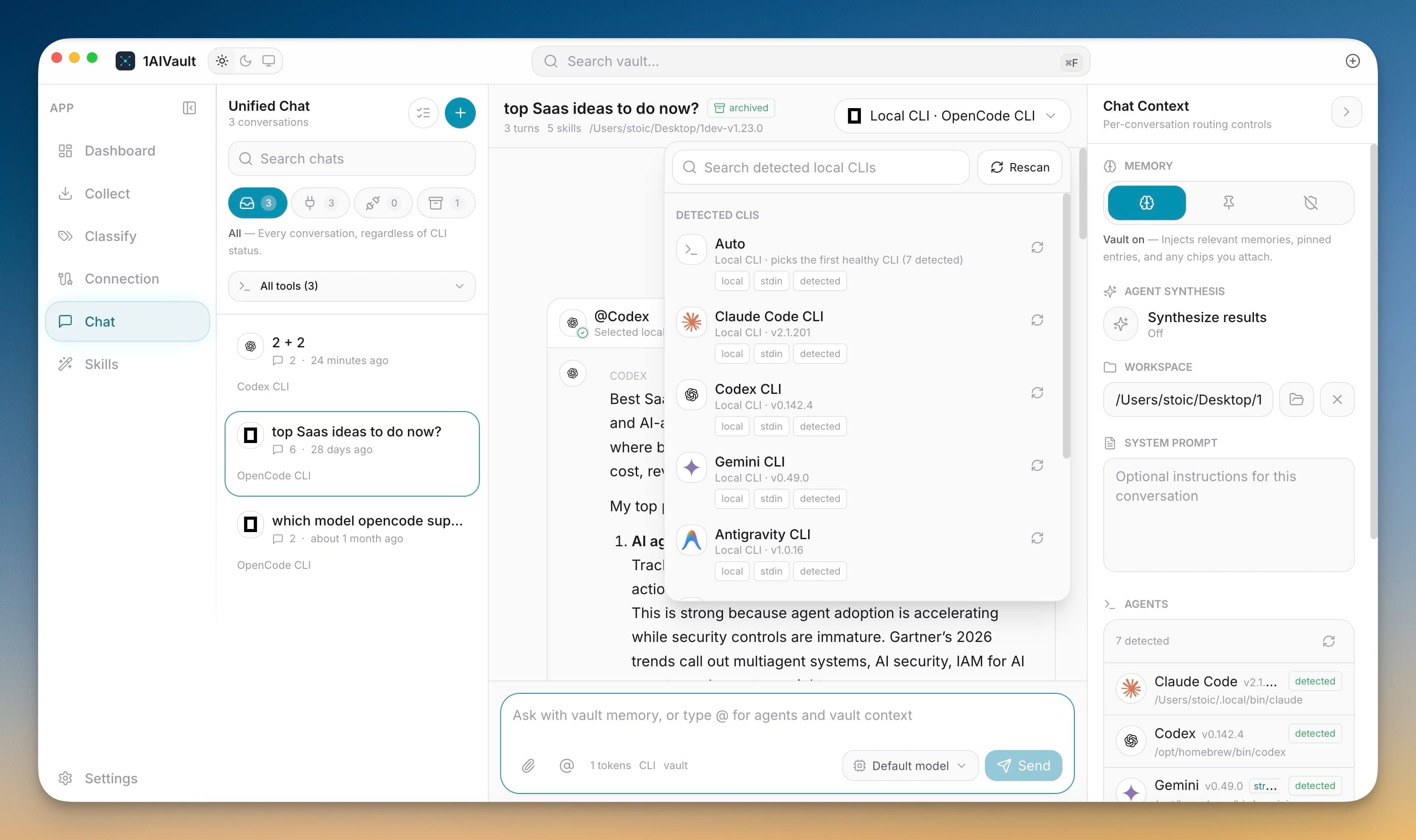Click the chat messages scrollbar
The width and height of the screenshot is (1416, 840).
[x=1083, y=194]
